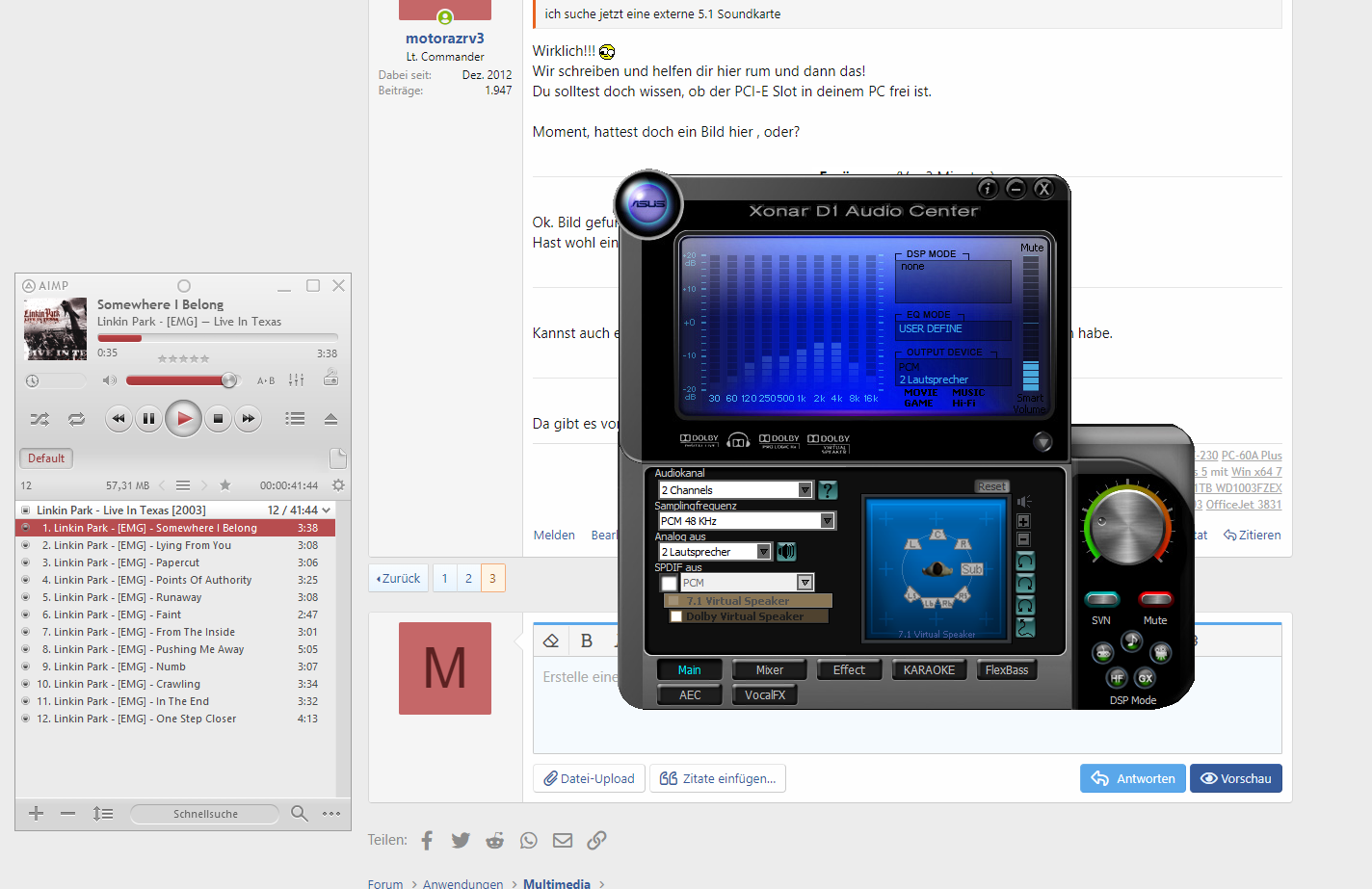Skip to previous track in AIMP
Screen dimensions: 1372x889
(119, 418)
